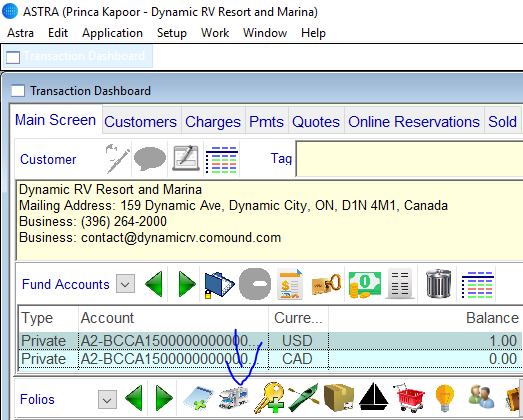Click the customer address details box
The height and width of the screenshot is (420, 523).
[270, 220]
